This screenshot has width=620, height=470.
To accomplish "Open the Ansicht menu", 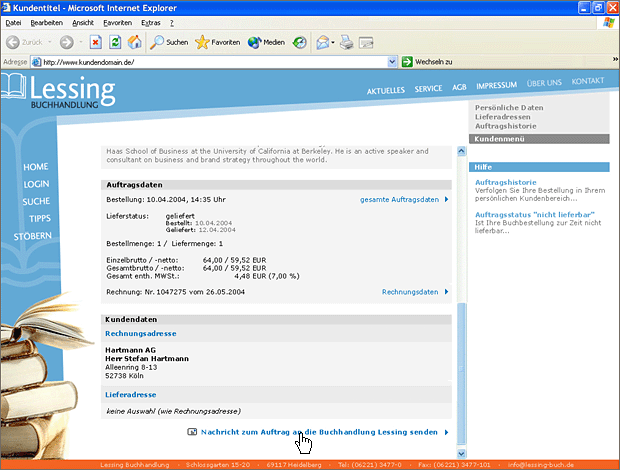I will 83,23.
